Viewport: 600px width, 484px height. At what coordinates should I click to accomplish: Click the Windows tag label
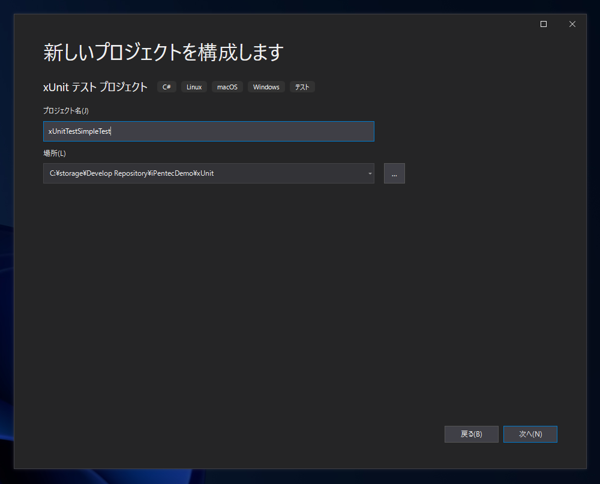click(266, 87)
